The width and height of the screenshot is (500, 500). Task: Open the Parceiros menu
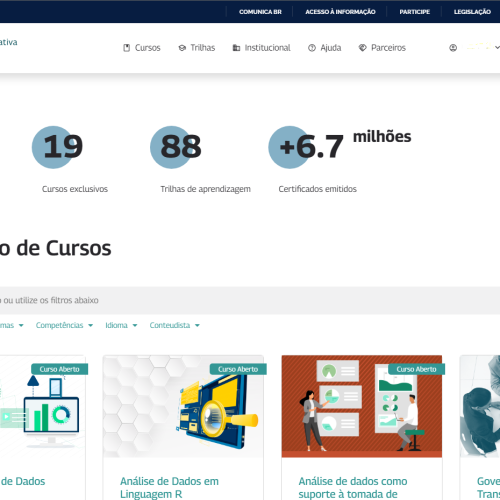[382, 48]
